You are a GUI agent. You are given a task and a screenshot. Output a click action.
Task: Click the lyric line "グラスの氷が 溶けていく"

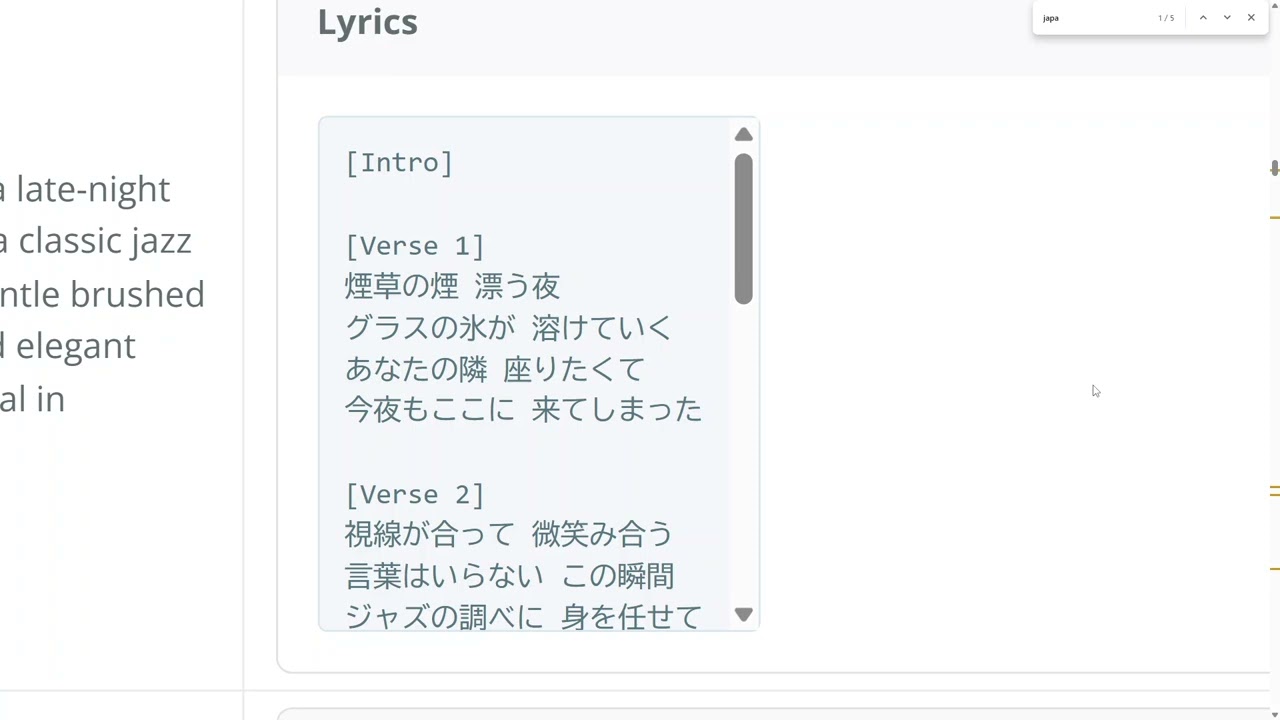point(509,328)
